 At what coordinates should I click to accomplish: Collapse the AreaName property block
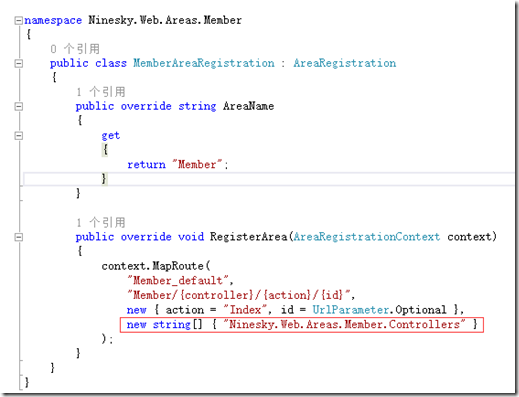(18, 107)
